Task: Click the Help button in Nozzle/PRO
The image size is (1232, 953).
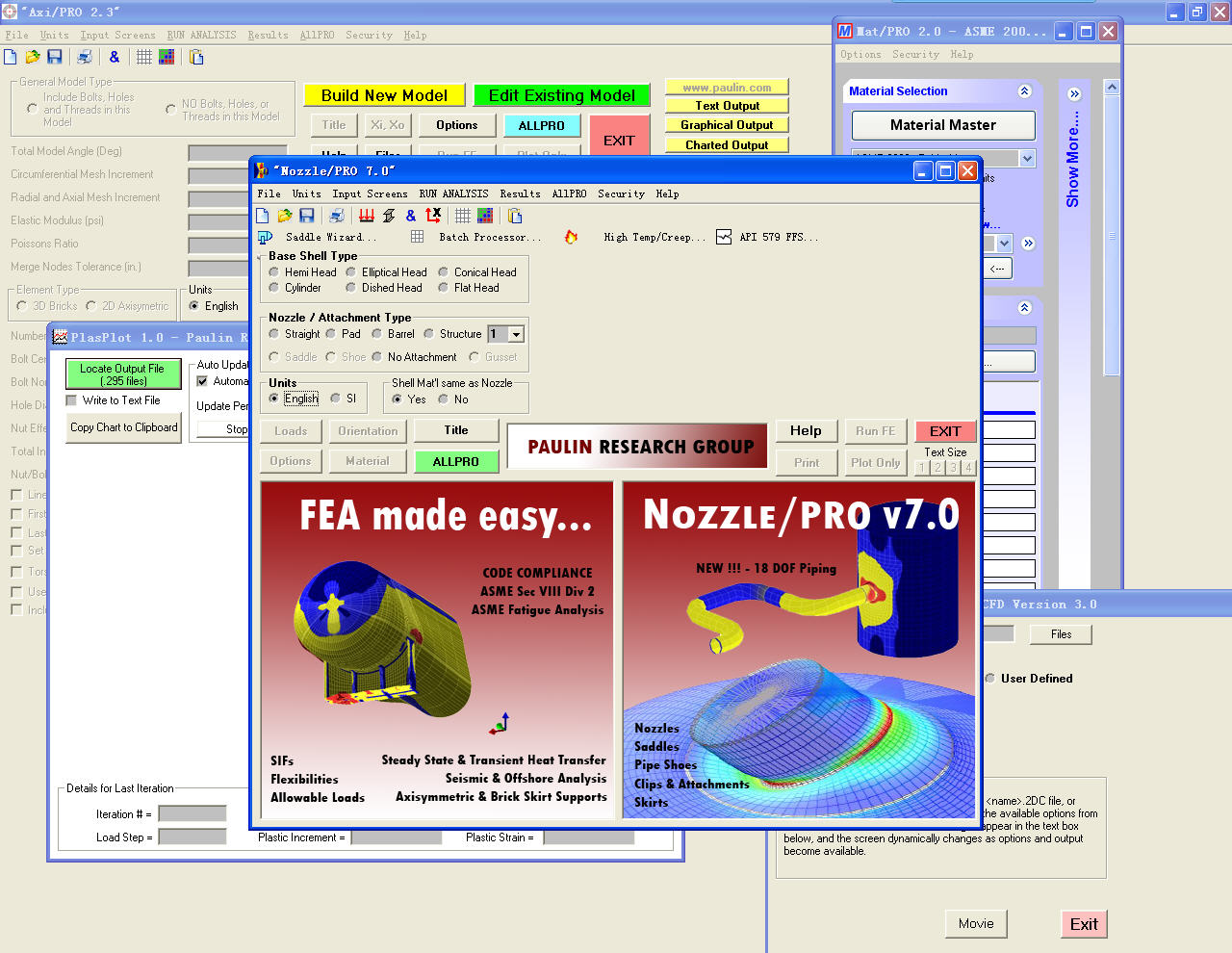Action: tap(806, 430)
